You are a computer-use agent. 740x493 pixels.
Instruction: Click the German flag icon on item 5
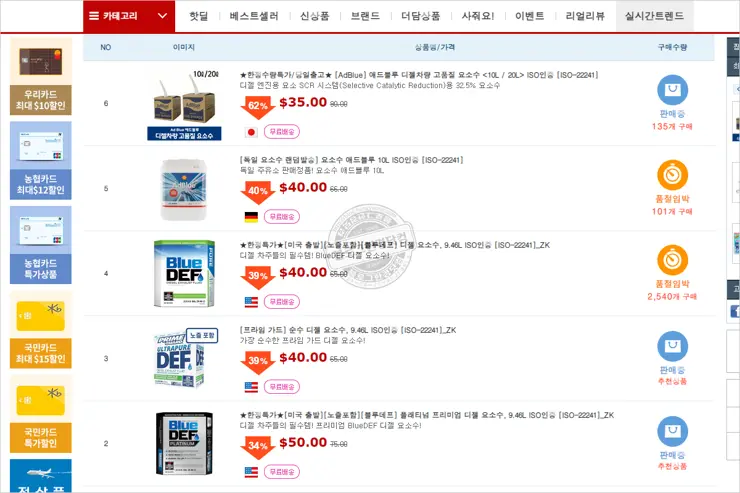[251, 217]
